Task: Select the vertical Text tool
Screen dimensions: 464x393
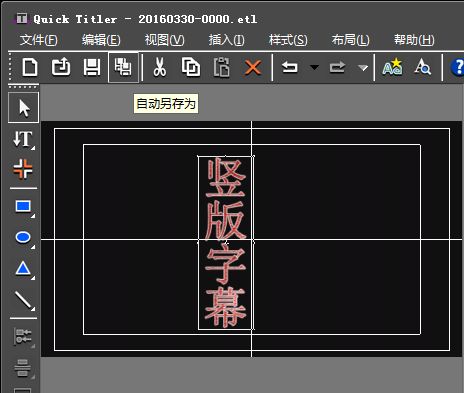Action: coord(23,139)
